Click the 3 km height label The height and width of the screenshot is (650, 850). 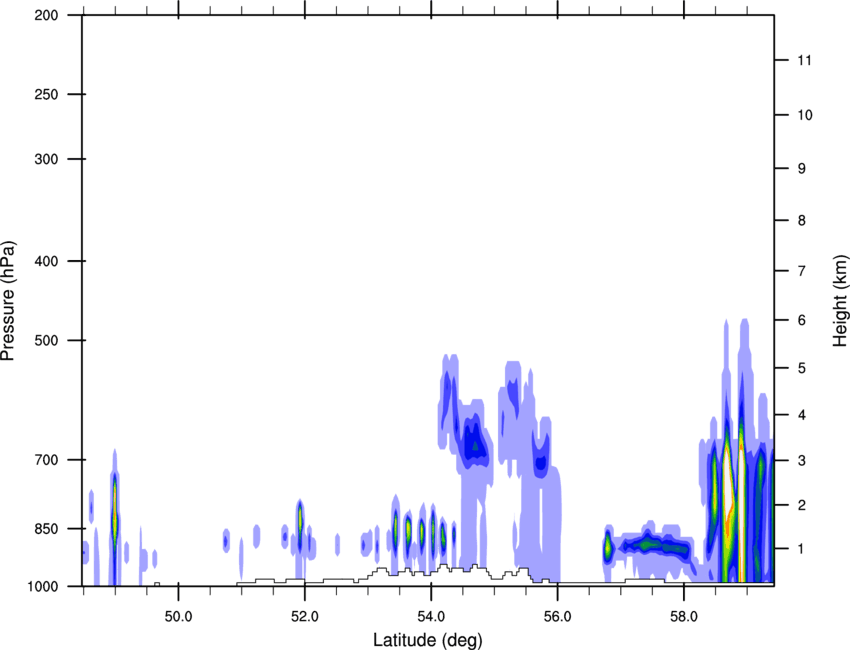802,461
